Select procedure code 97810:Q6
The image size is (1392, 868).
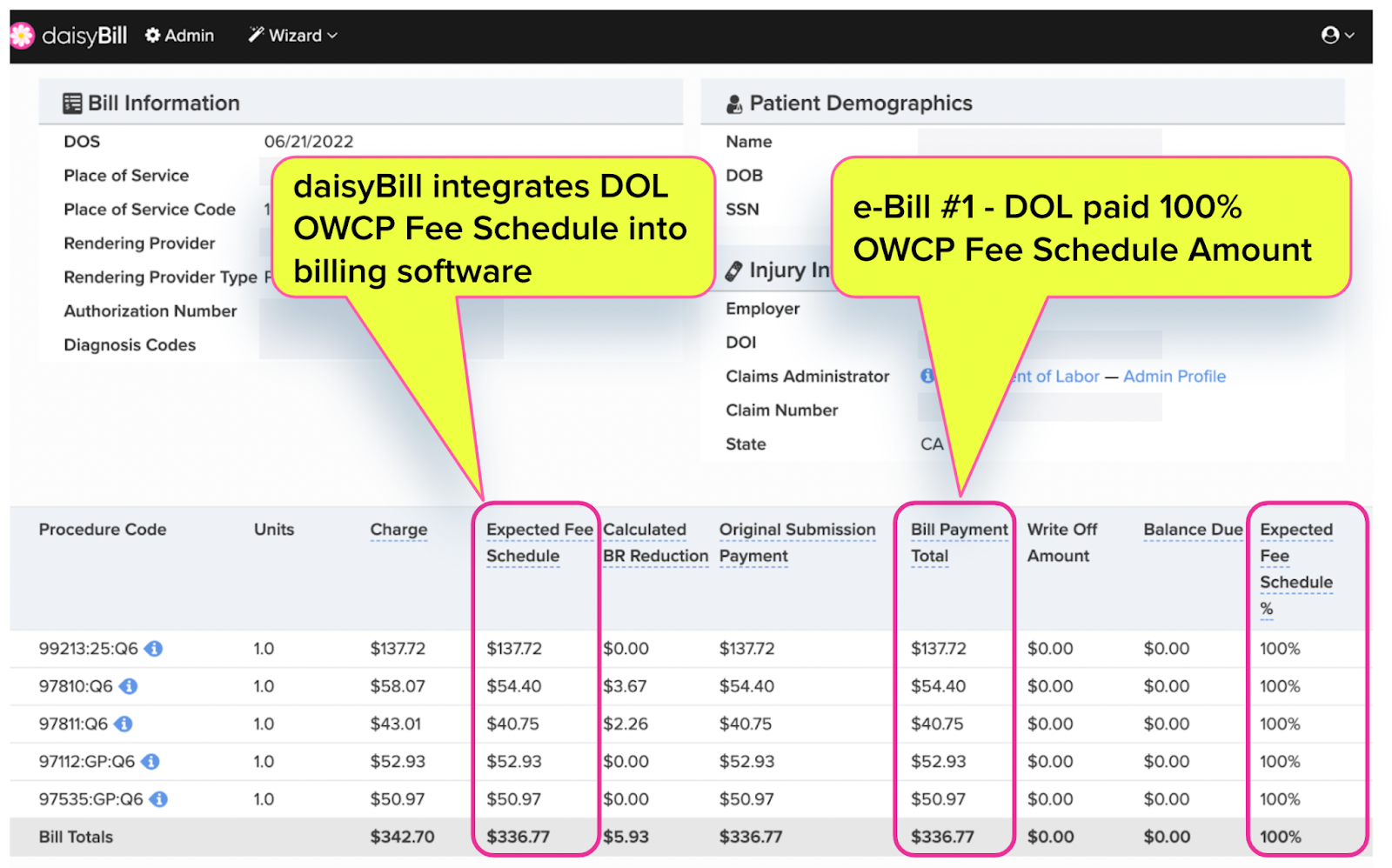click(x=76, y=686)
